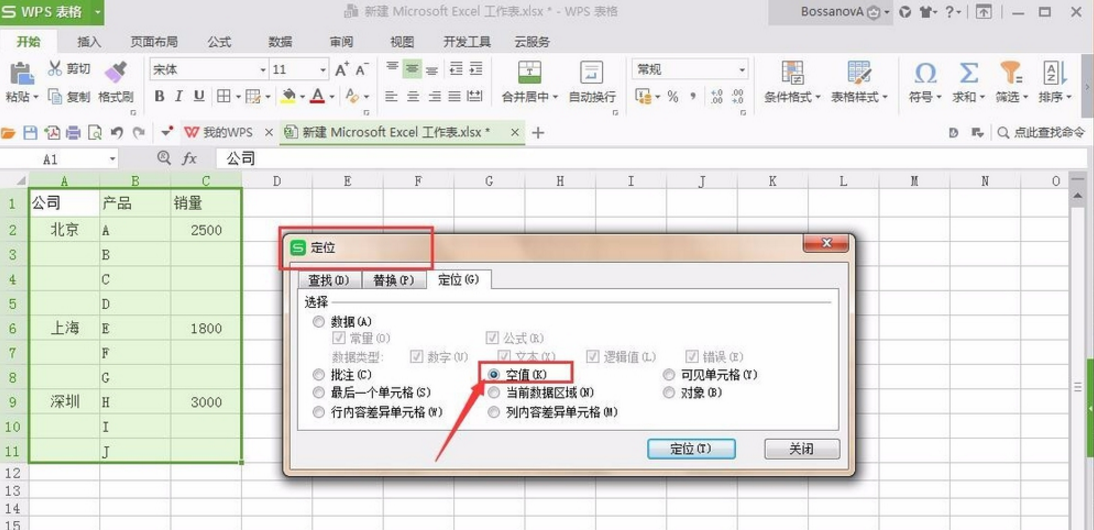Open the Name Box A1 dropdown
Image resolution: width=1094 pixels, height=530 pixels.
112,160
